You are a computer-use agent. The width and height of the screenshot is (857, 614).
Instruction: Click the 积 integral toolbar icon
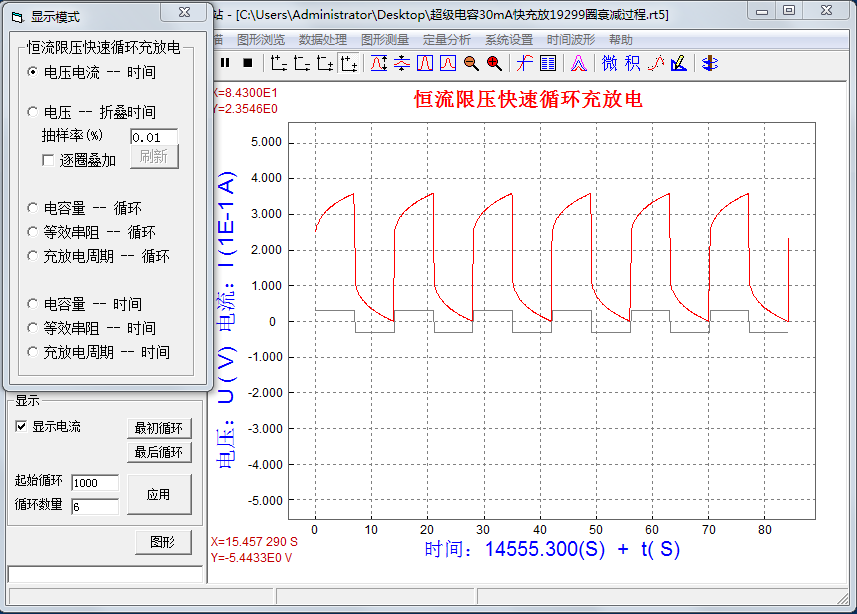click(x=632, y=63)
